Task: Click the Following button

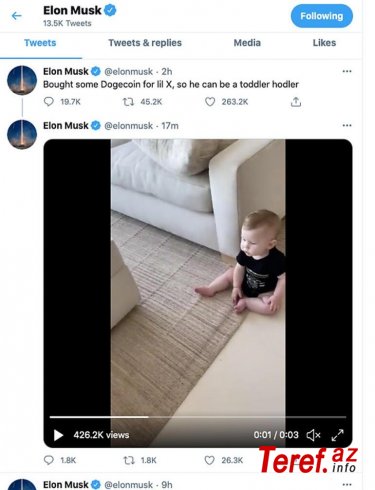Action: pyautogui.click(x=322, y=16)
